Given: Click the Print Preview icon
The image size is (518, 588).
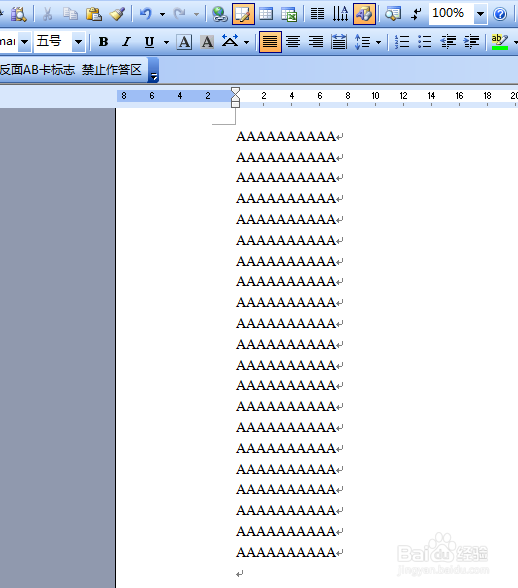Looking at the screenshot, I should pos(18,14).
